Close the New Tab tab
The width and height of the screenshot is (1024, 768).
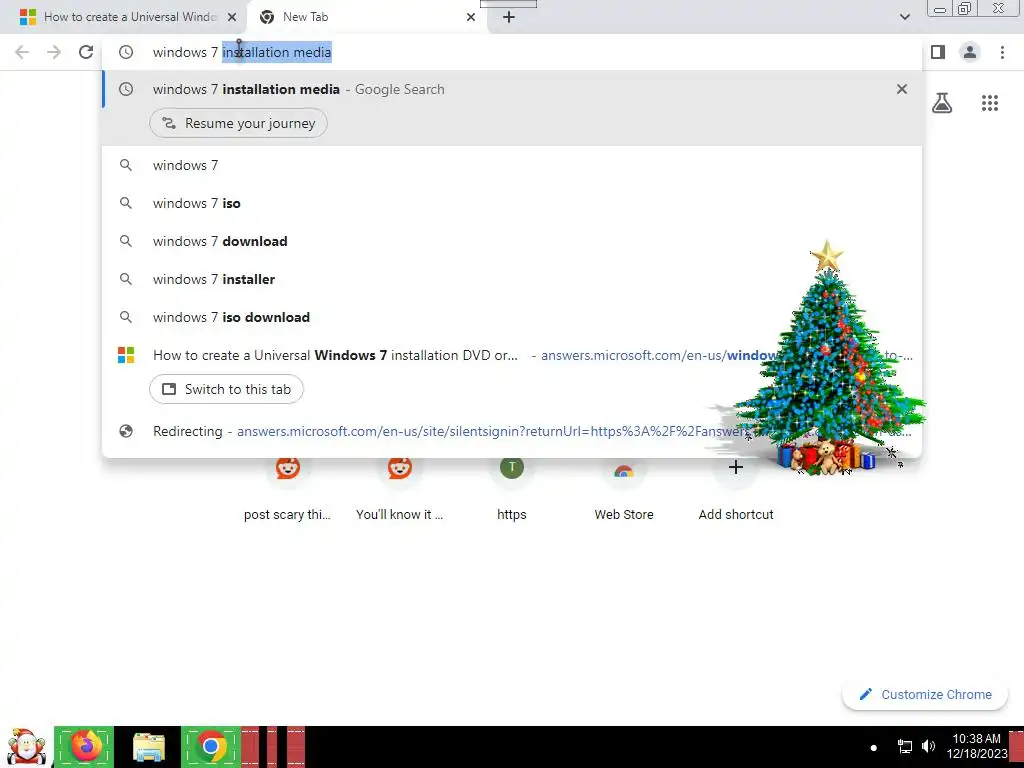point(471,17)
